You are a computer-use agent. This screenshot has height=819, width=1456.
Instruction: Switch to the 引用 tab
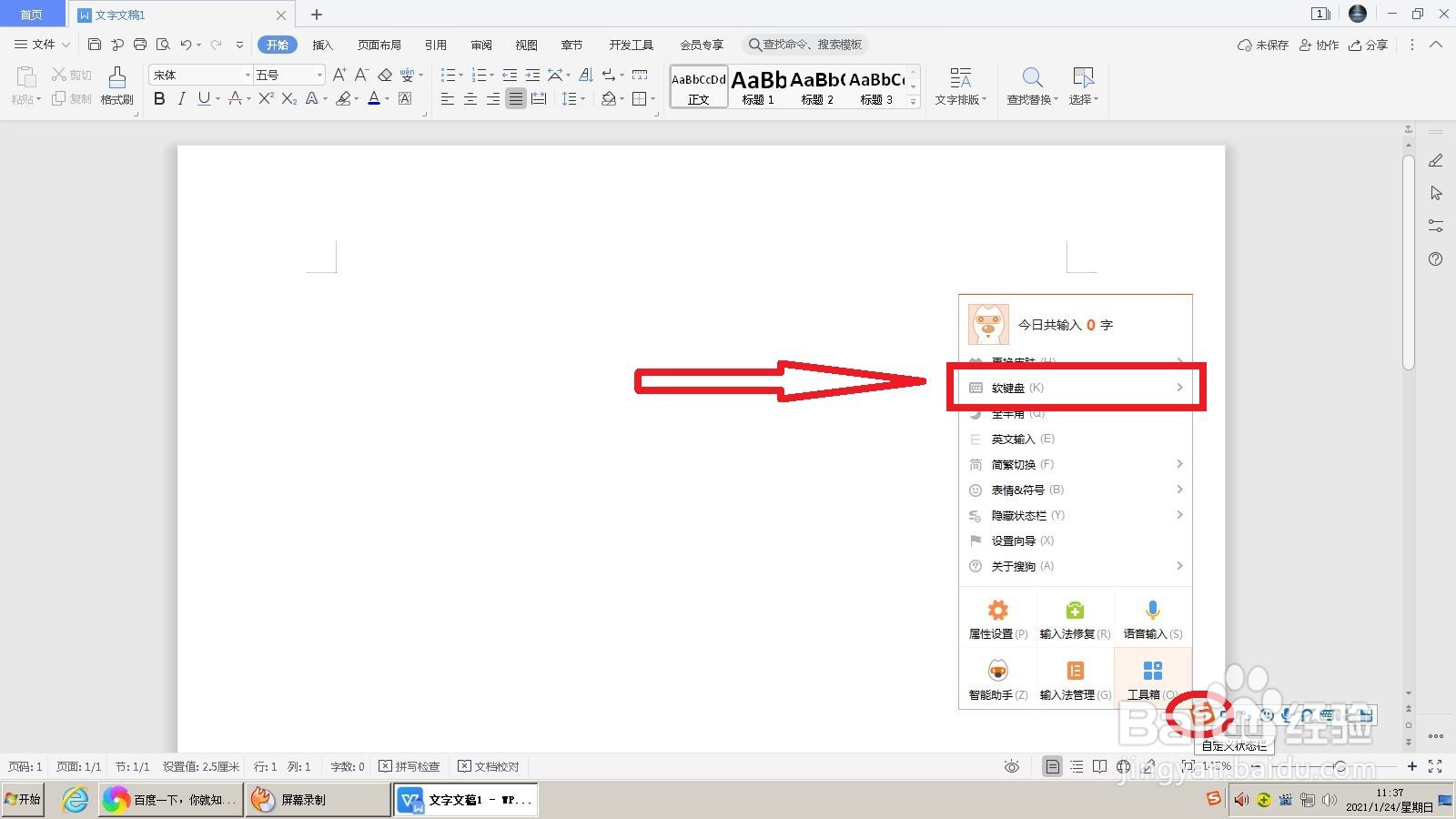tap(436, 45)
